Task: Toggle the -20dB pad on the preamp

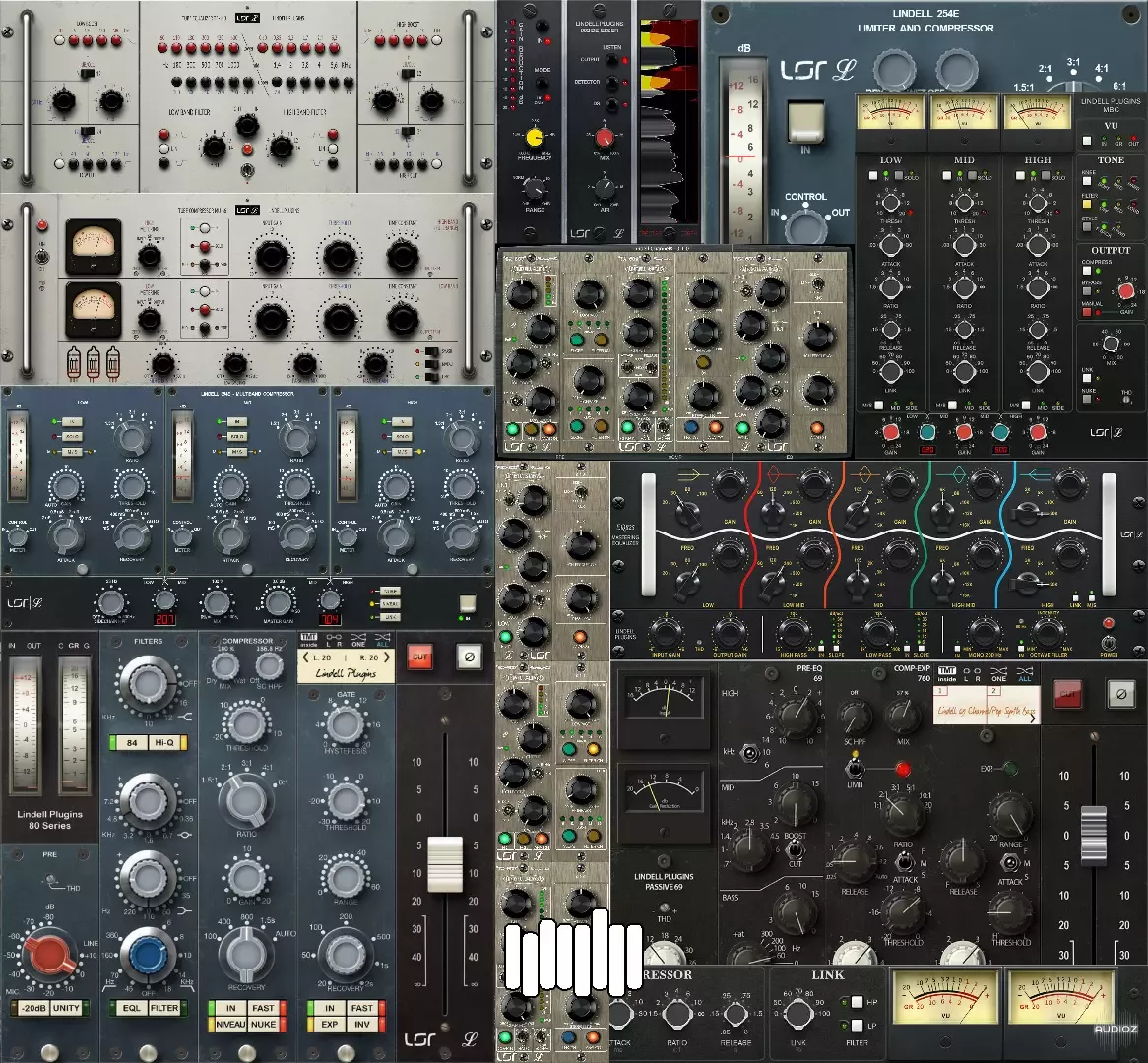Action: (32, 1008)
